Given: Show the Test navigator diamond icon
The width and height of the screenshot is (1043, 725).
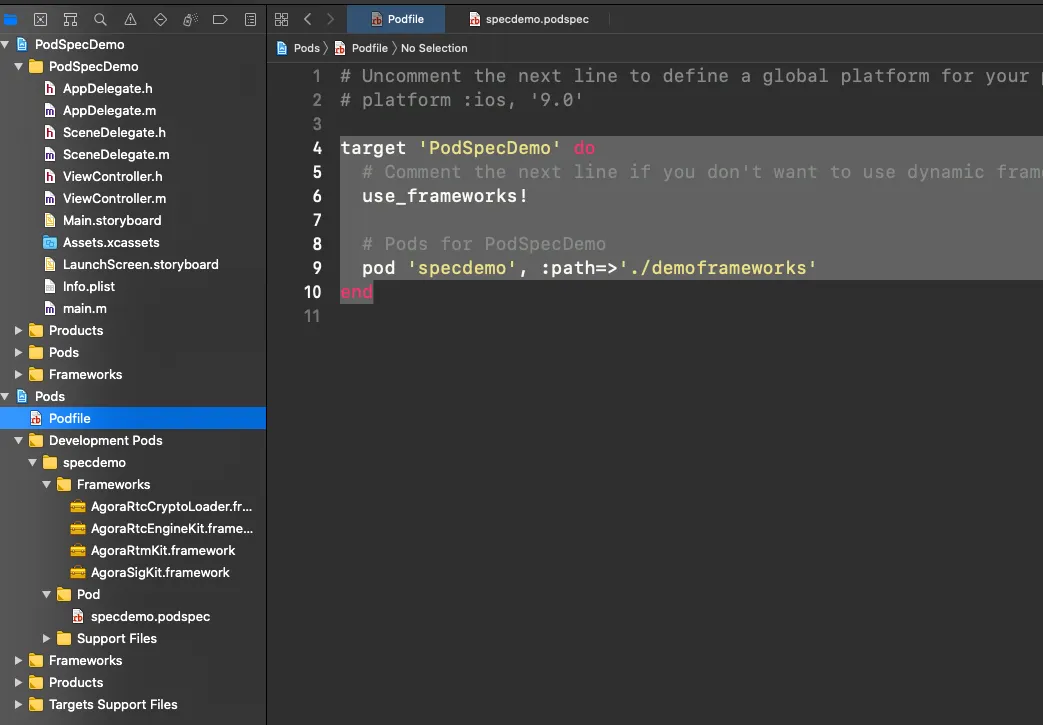Looking at the screenshot, I should 160,19.
